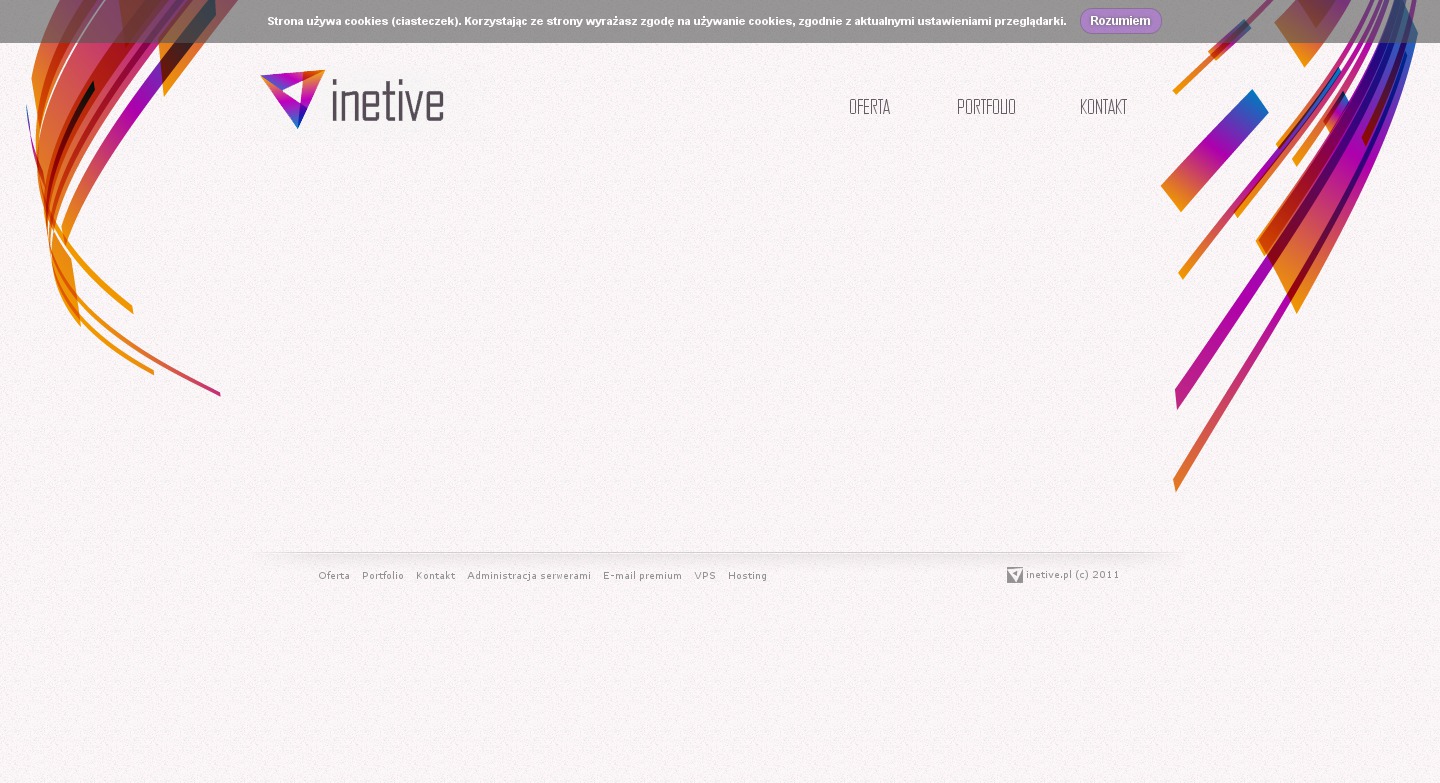Click the small gray footer logo icon
Viewport: 1440px width, 783px height.
1014,575
